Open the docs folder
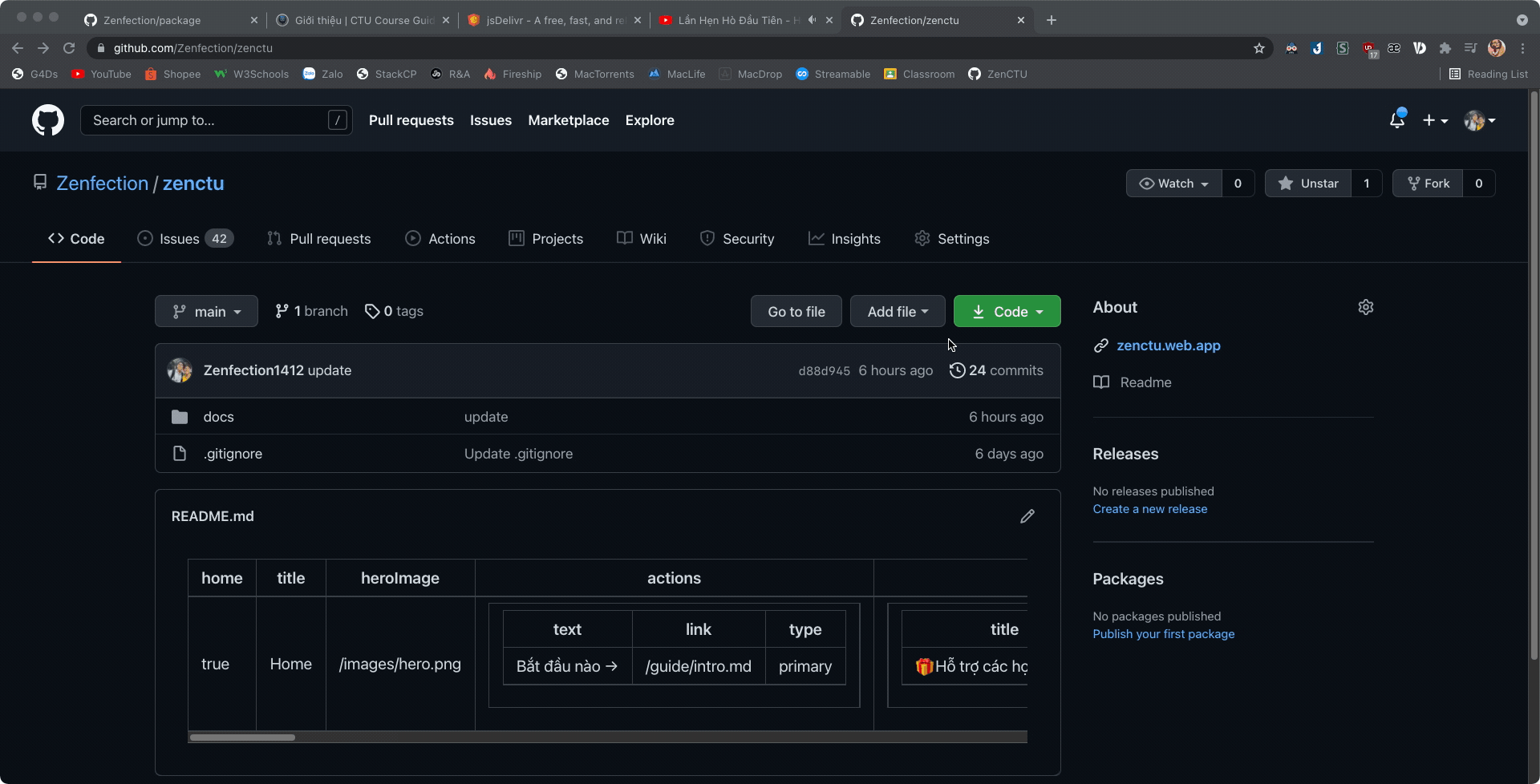 pos(218,417)
